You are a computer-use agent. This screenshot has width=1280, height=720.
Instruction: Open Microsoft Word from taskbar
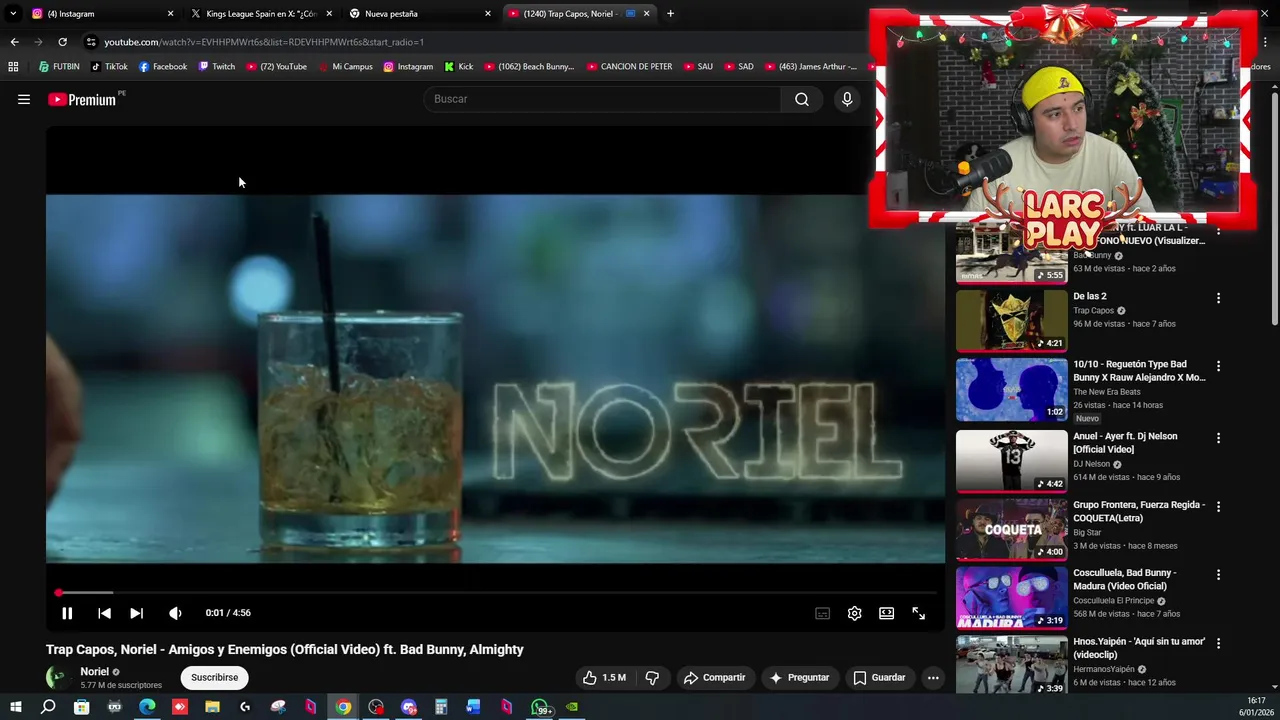[x=473, y=707]
